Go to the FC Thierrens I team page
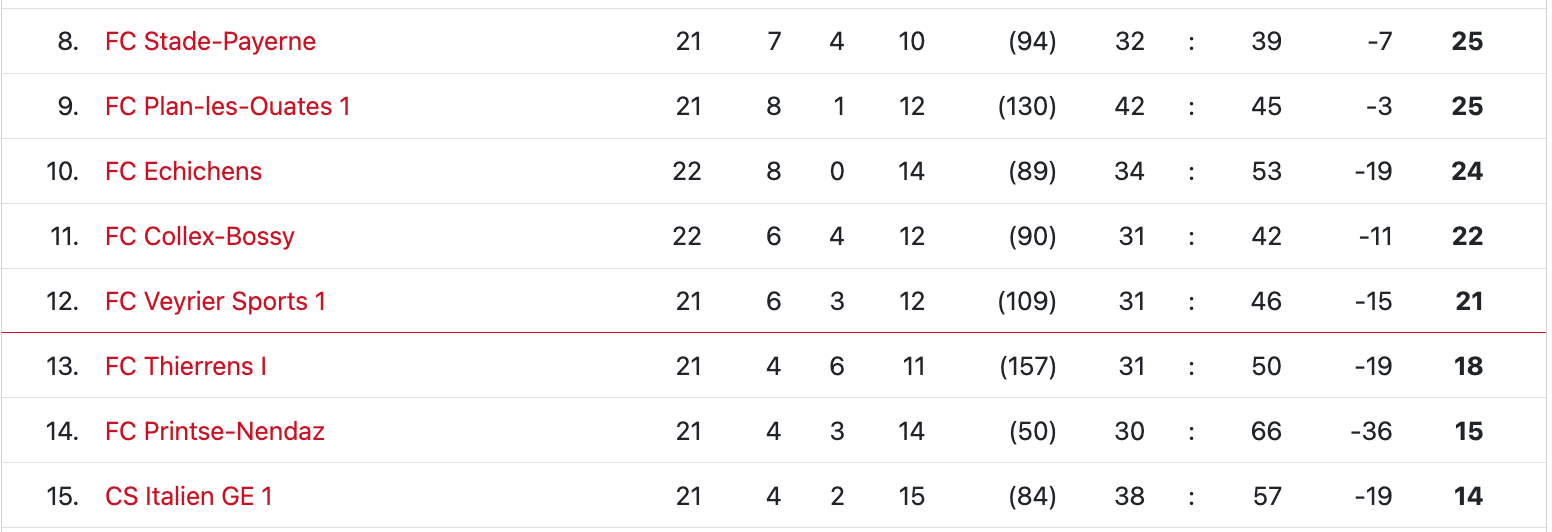Image resolution: width=1552 pixels, height=532 pixels. pyautogui.click(x=185, y=367)
